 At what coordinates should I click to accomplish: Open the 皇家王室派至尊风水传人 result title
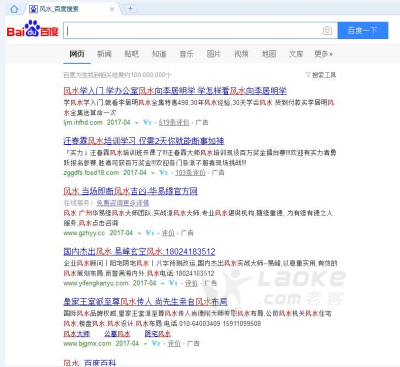(145, 302)
